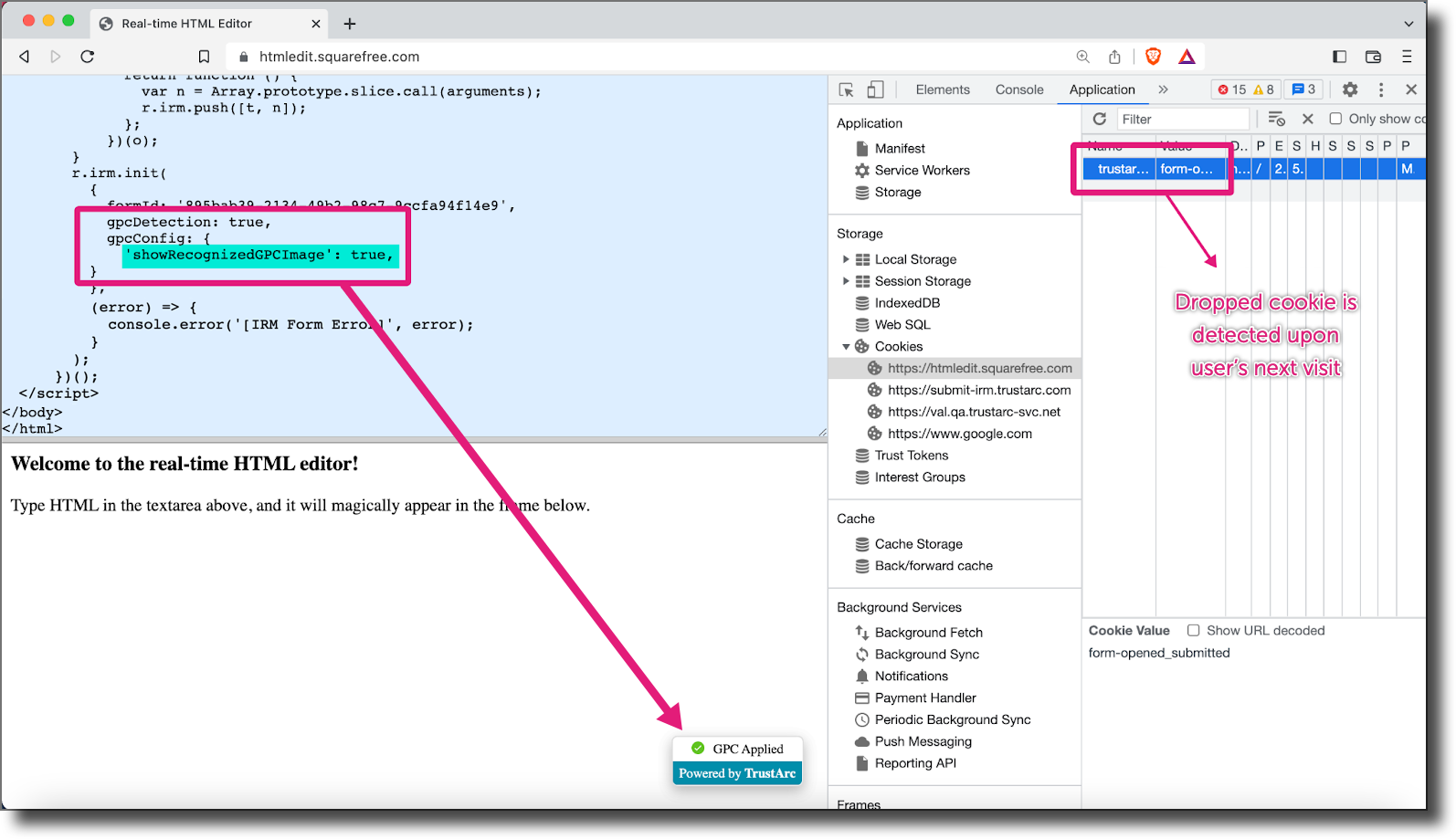Click inside the HTML code textarea
The height and width of the screenshot is (839, 1456).
tap(414, 256)
